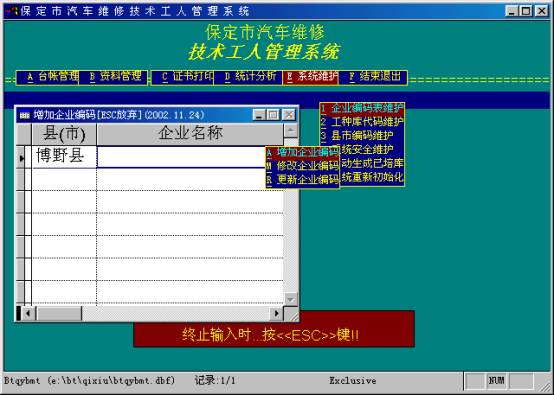Screen dimensions: 554x395
Task: Click the 博野县 county cell
Action: click(64, 157)
